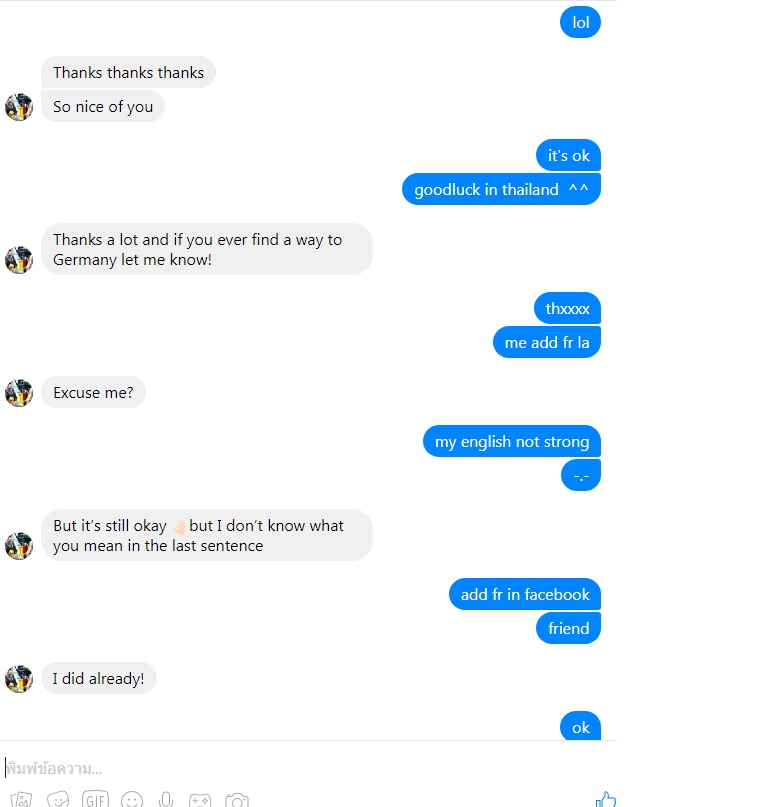Click the message text input field
Screen dimensions: 768x807
tap(308, 768)
